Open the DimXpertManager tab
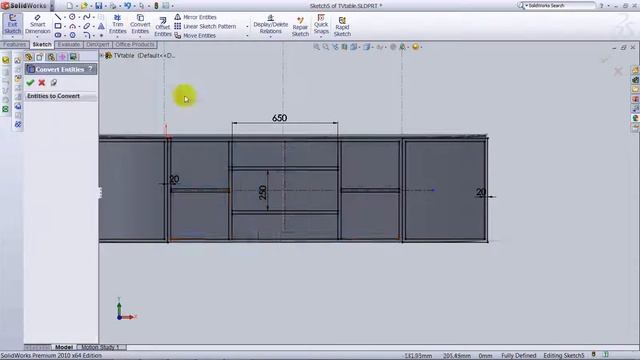 tap(62, 57)
